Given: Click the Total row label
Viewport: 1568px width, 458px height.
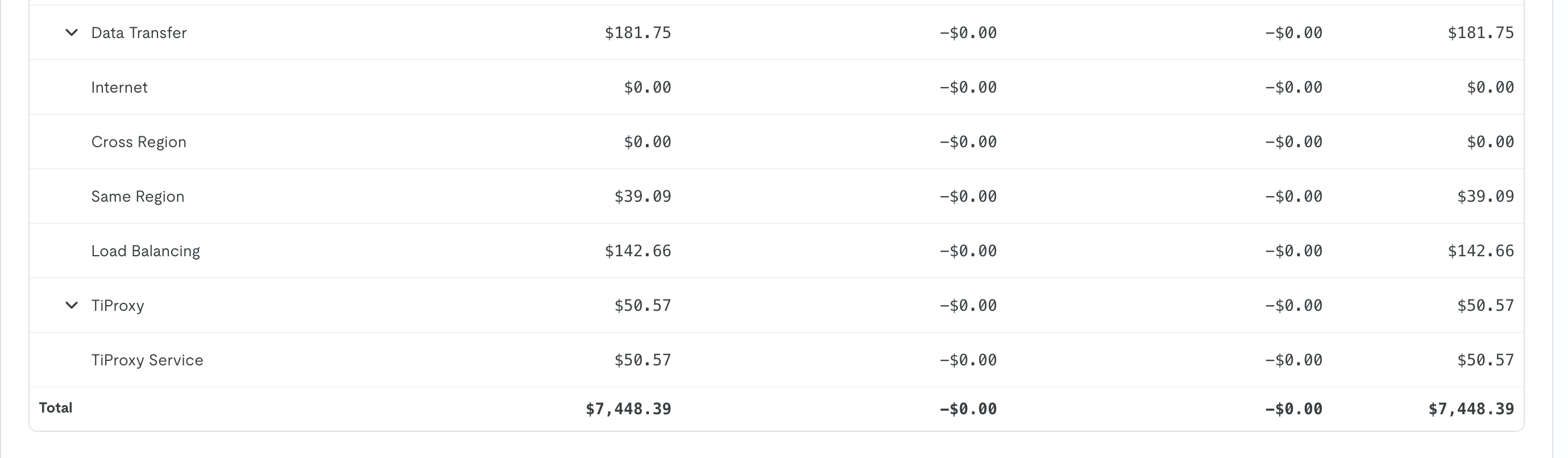Looking at the screenshot, I should (55, 407).
